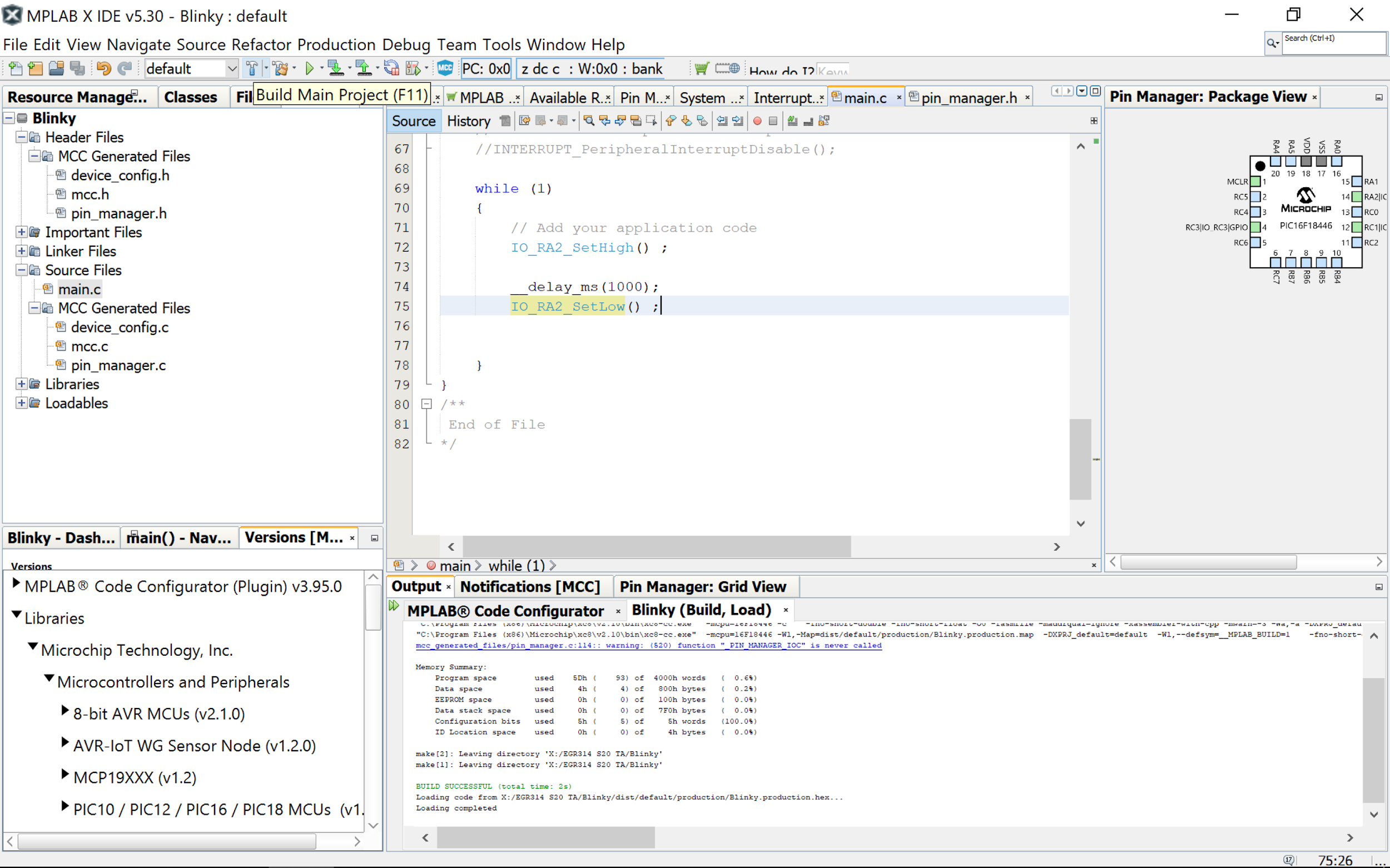
Task: Expand the 8-bit AVR MCUs entry
Action: (66, 711)
